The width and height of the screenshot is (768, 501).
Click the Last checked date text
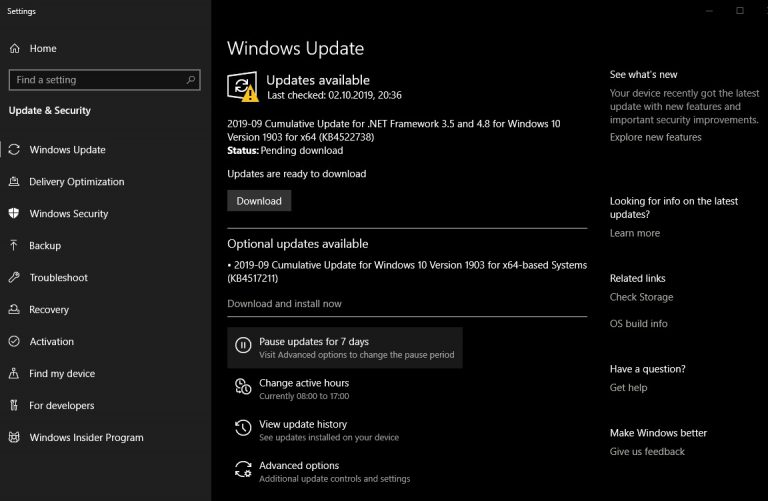point(334,95)
